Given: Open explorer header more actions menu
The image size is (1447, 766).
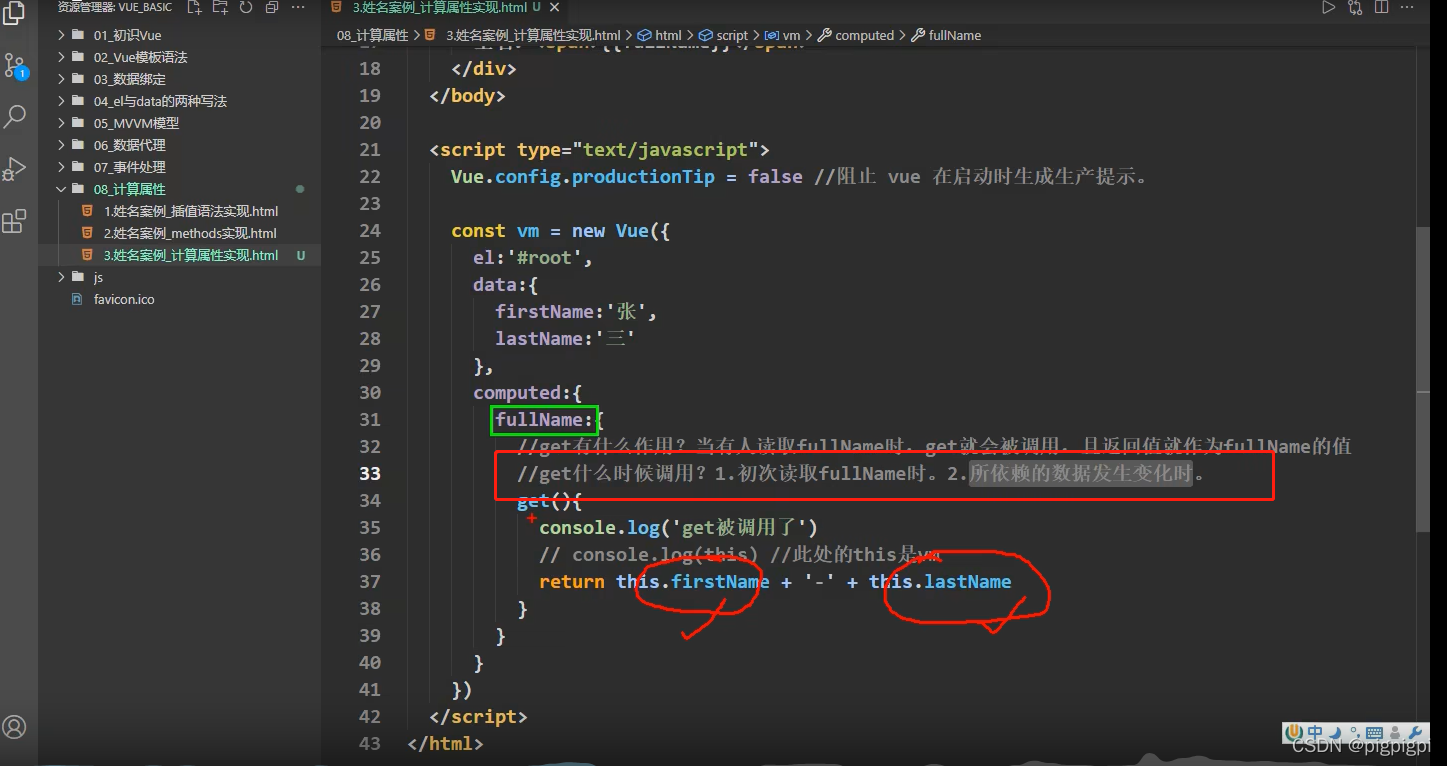Looking at the screenshot, I should coord(298,7).
